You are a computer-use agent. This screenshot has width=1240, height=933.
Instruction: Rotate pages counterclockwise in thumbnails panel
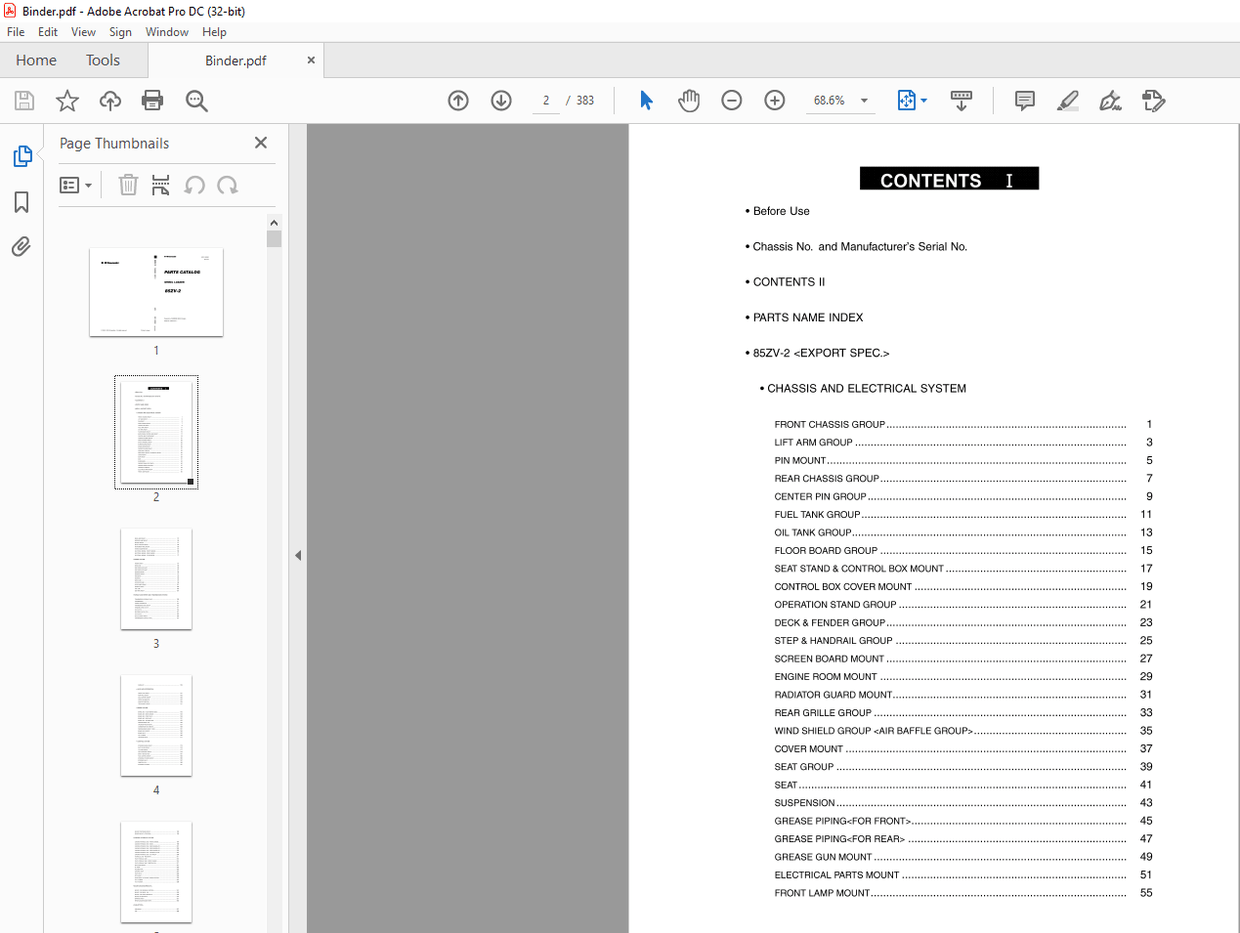[194, 184]
